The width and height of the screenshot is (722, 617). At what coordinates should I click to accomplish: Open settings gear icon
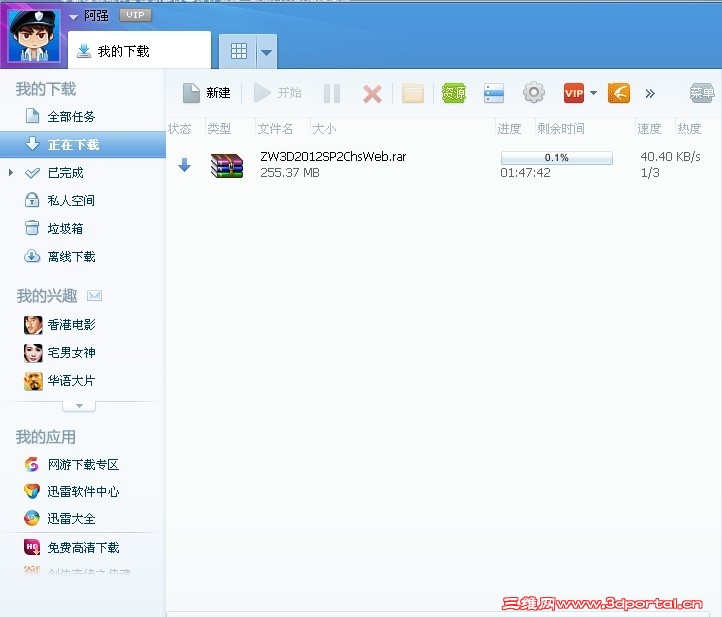(x=534, y=93)
